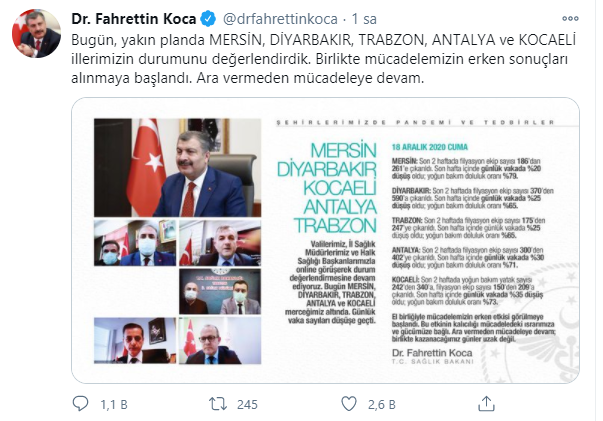Screen dimensions: 603x421
Task: Click the Dr. Fahrettin Koca signature on infographic
Action: click(432, 353)
